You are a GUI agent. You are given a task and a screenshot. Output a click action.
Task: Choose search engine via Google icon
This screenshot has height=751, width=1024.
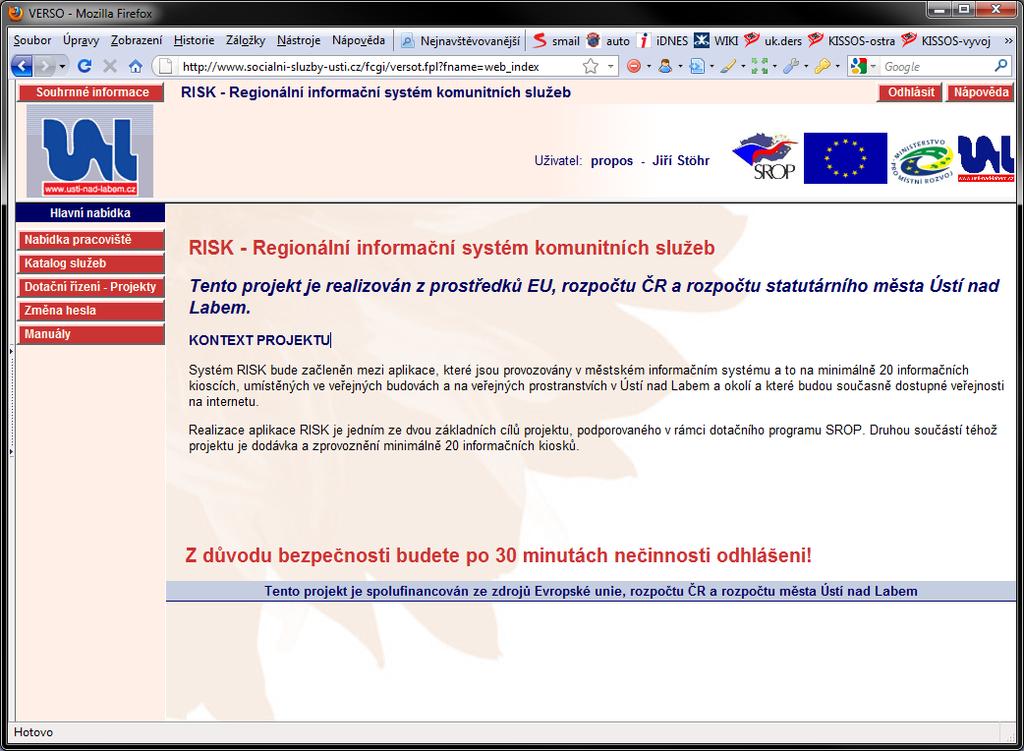[862, 66]
